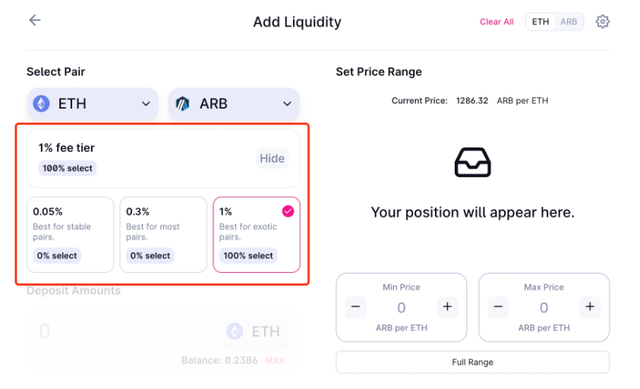Click the Min Price value field
Viewport: 640px width, 389px height.
pyautogui.click(x=401, y=307)
